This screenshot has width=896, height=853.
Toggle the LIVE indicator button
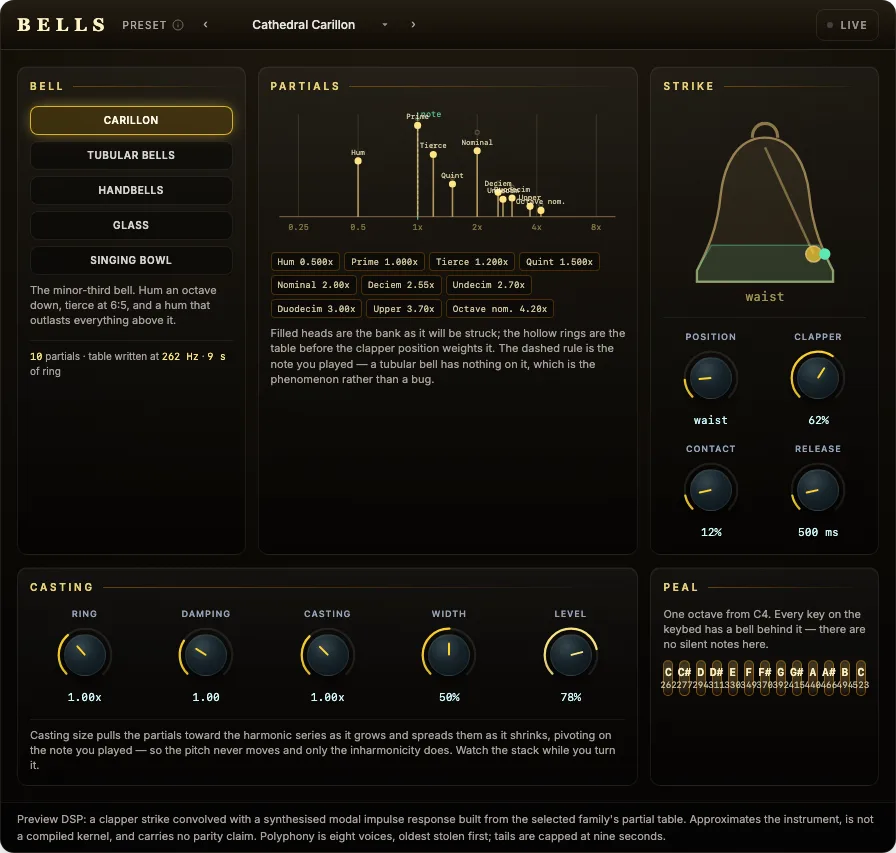tap(847, 25)
